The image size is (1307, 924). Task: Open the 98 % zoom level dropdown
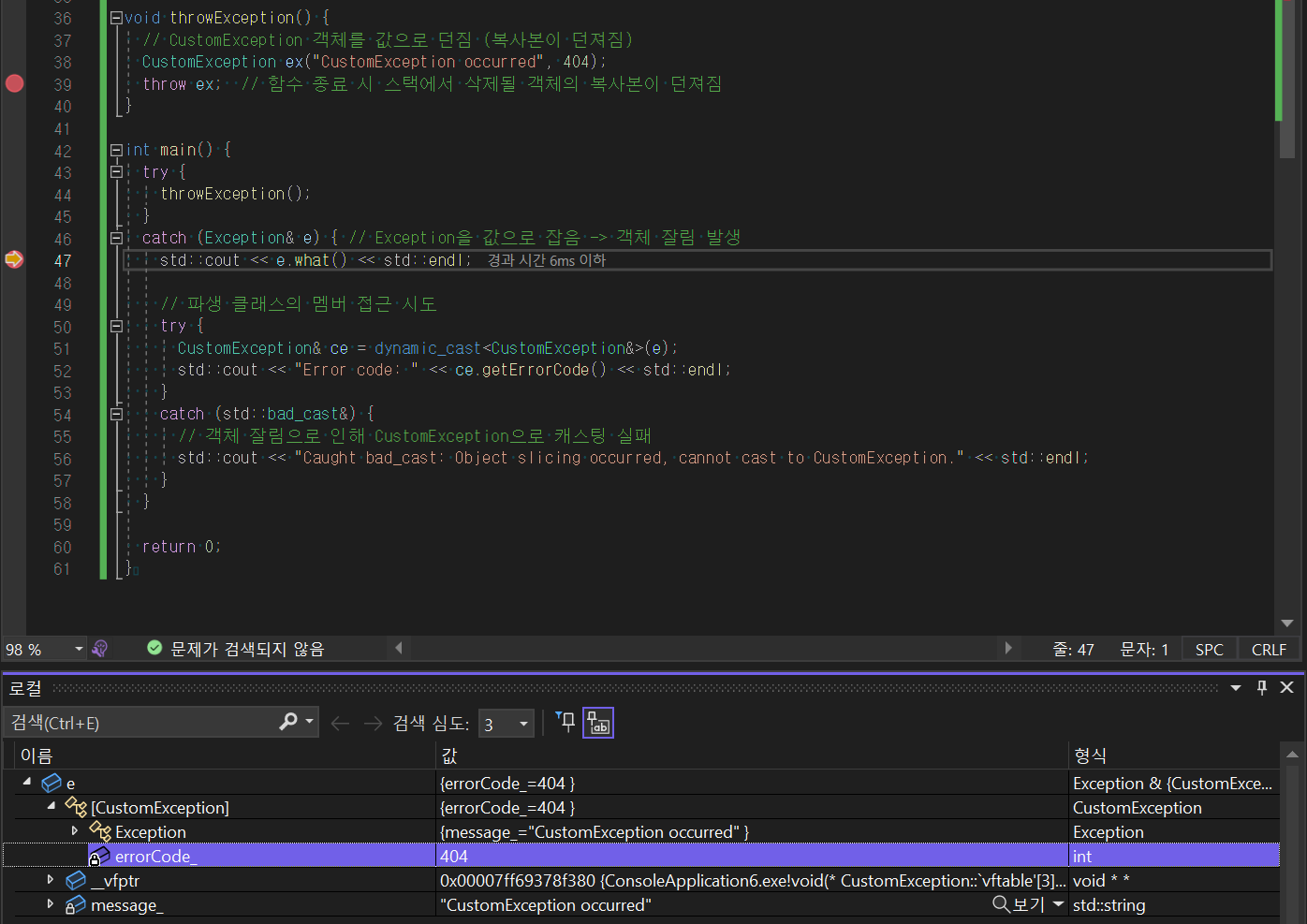tap(79, 649)
